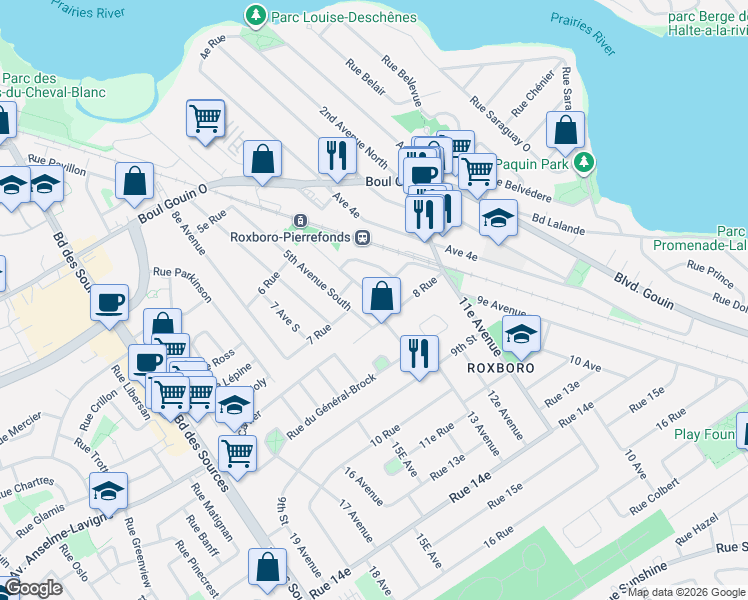Open the school marker on Bd Lalande

[498, 219]
